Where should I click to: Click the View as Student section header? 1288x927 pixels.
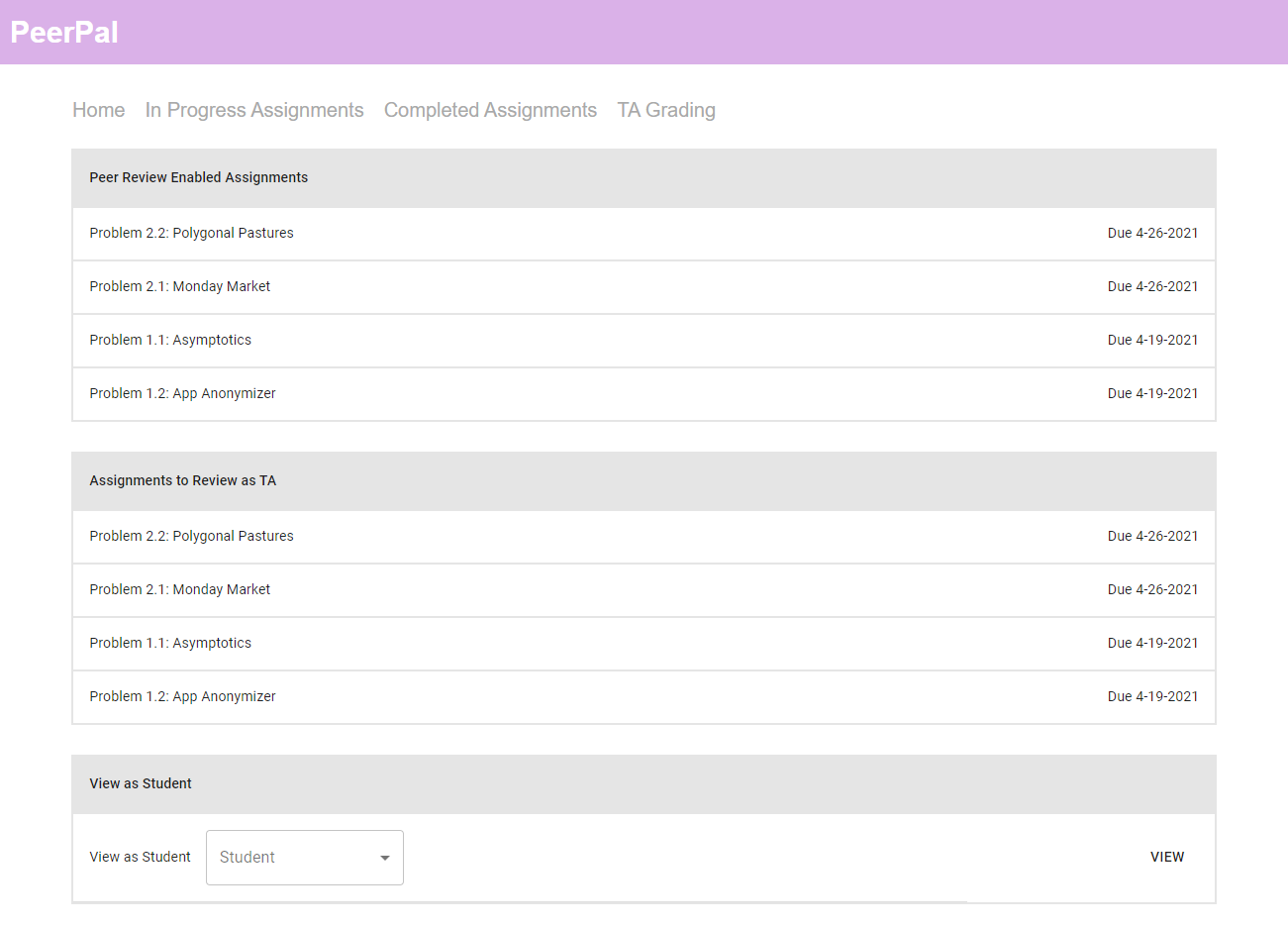click(141, 783)
